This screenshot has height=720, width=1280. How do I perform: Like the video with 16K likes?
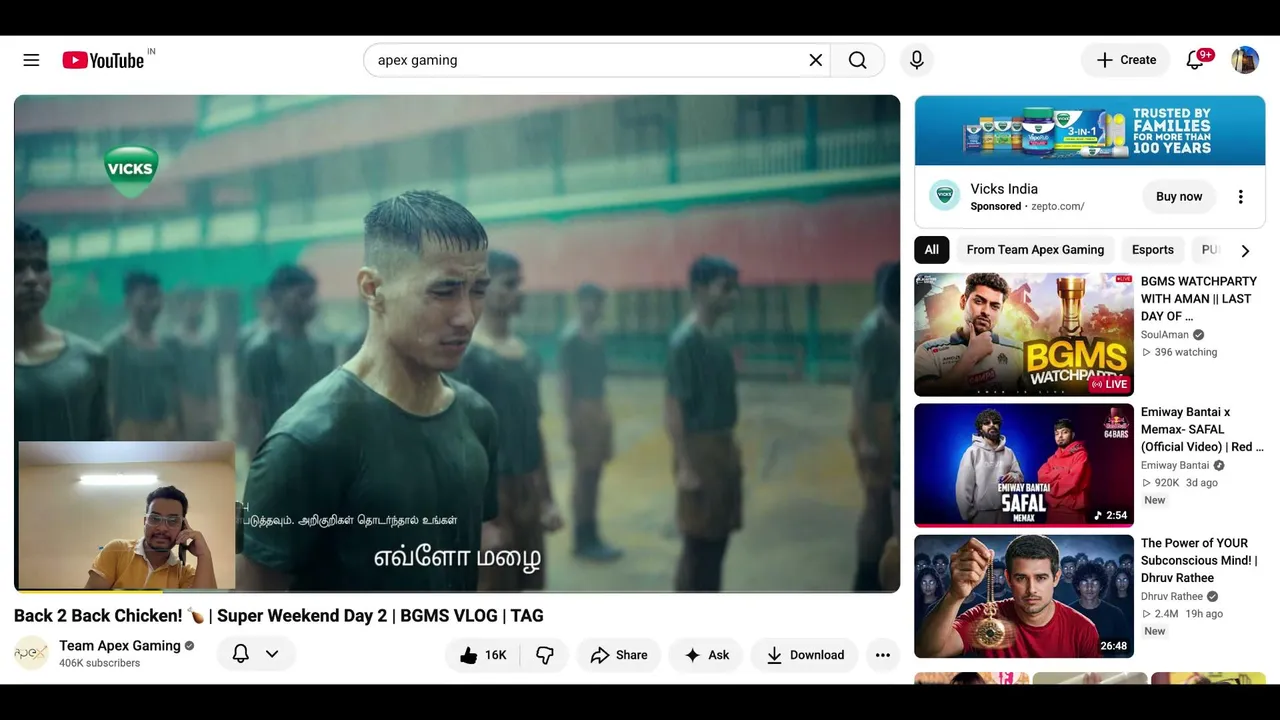483,655
